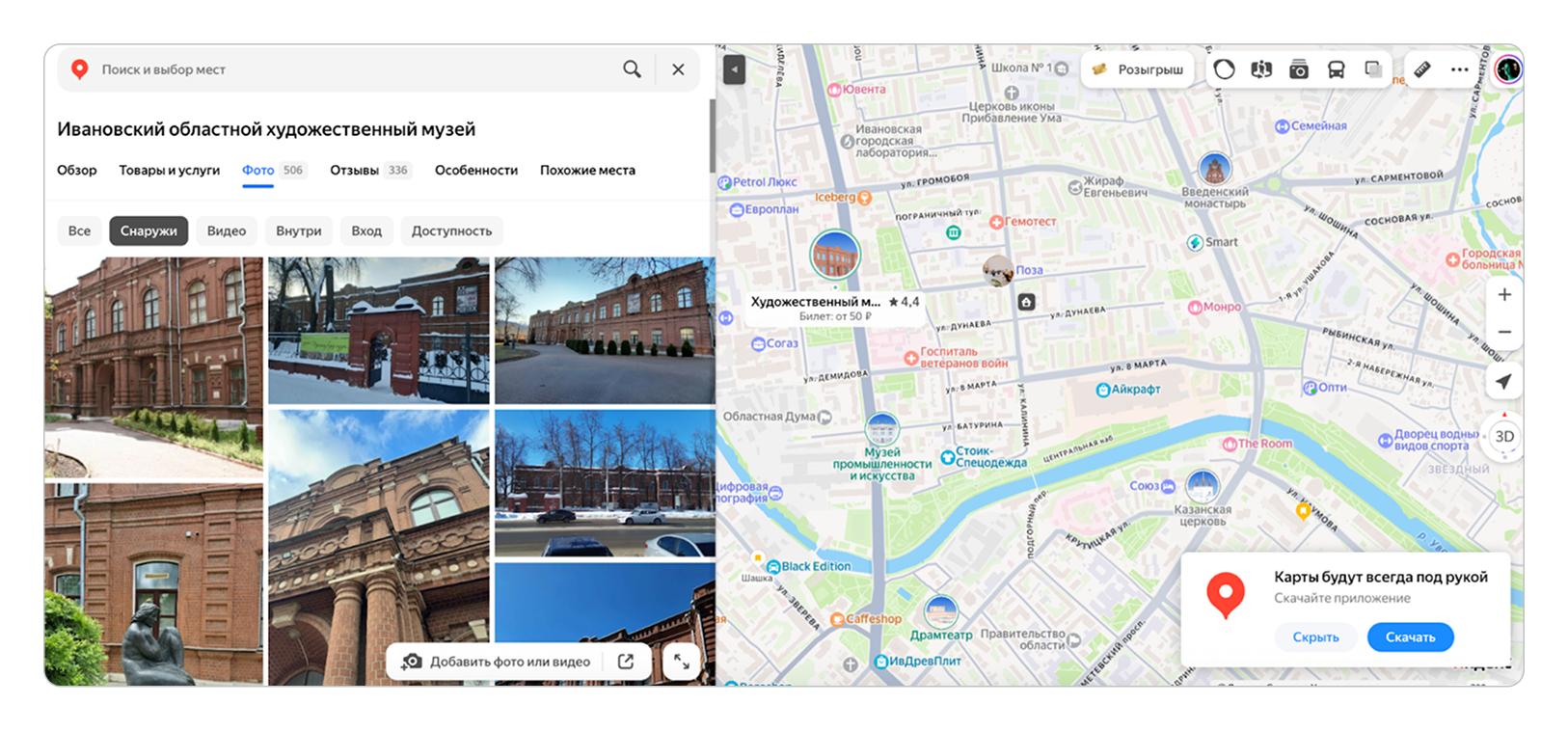
Task: Toggle the 3D map view
Action: point(1503,437)
